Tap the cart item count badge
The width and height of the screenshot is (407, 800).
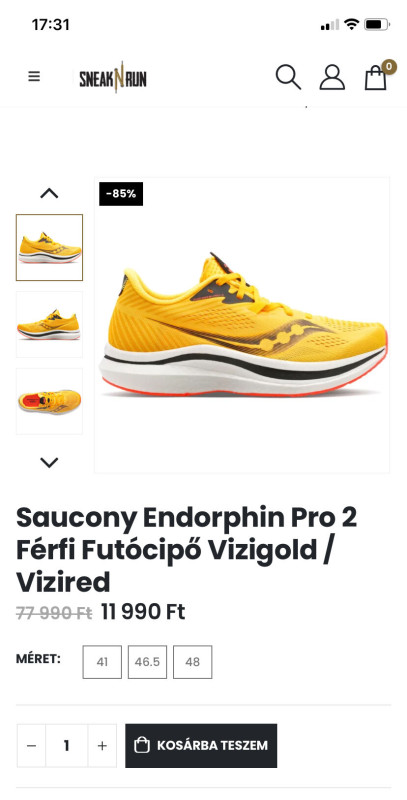tap(389, 66)
